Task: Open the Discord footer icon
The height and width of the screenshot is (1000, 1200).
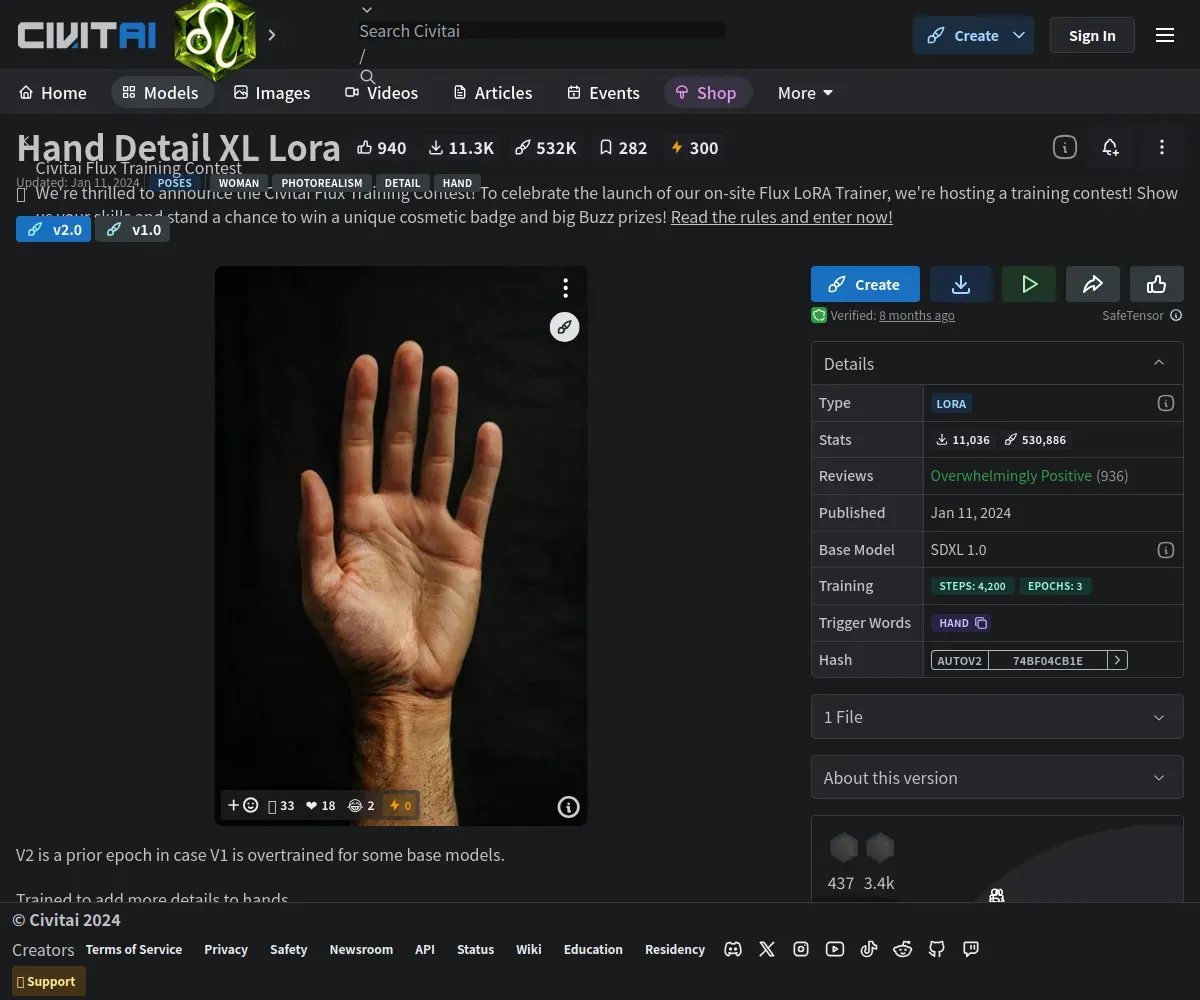Action: coord(733,949)
